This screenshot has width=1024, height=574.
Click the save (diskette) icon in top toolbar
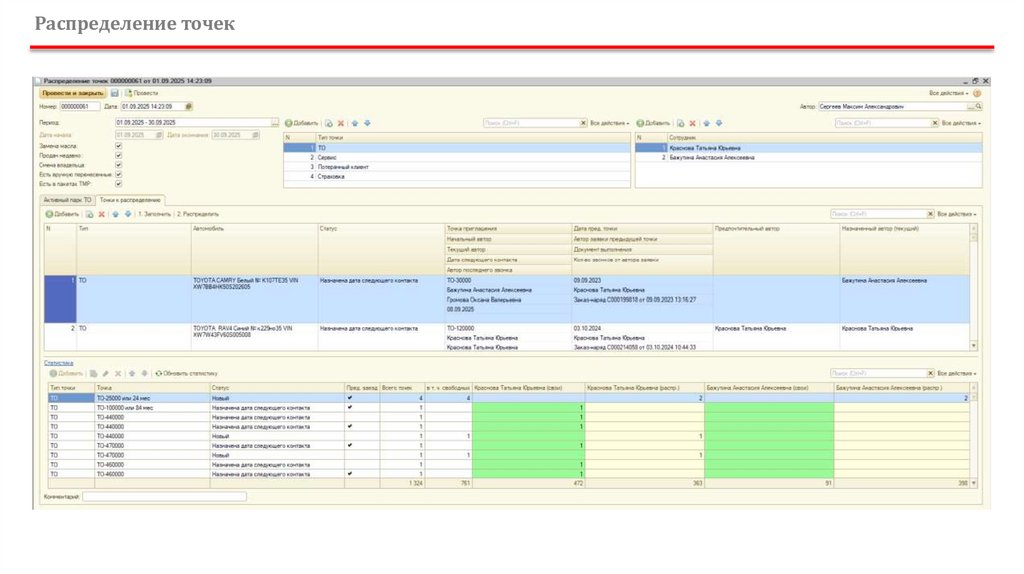(115, 92)
